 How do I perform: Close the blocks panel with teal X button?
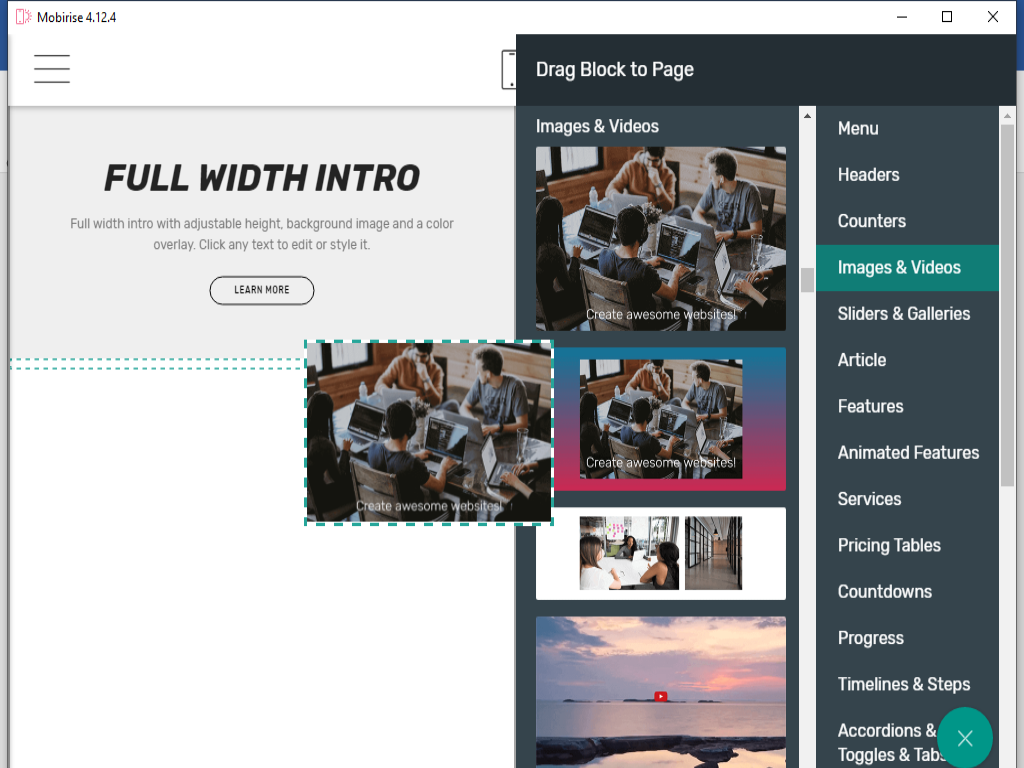[x=964, y=738]
